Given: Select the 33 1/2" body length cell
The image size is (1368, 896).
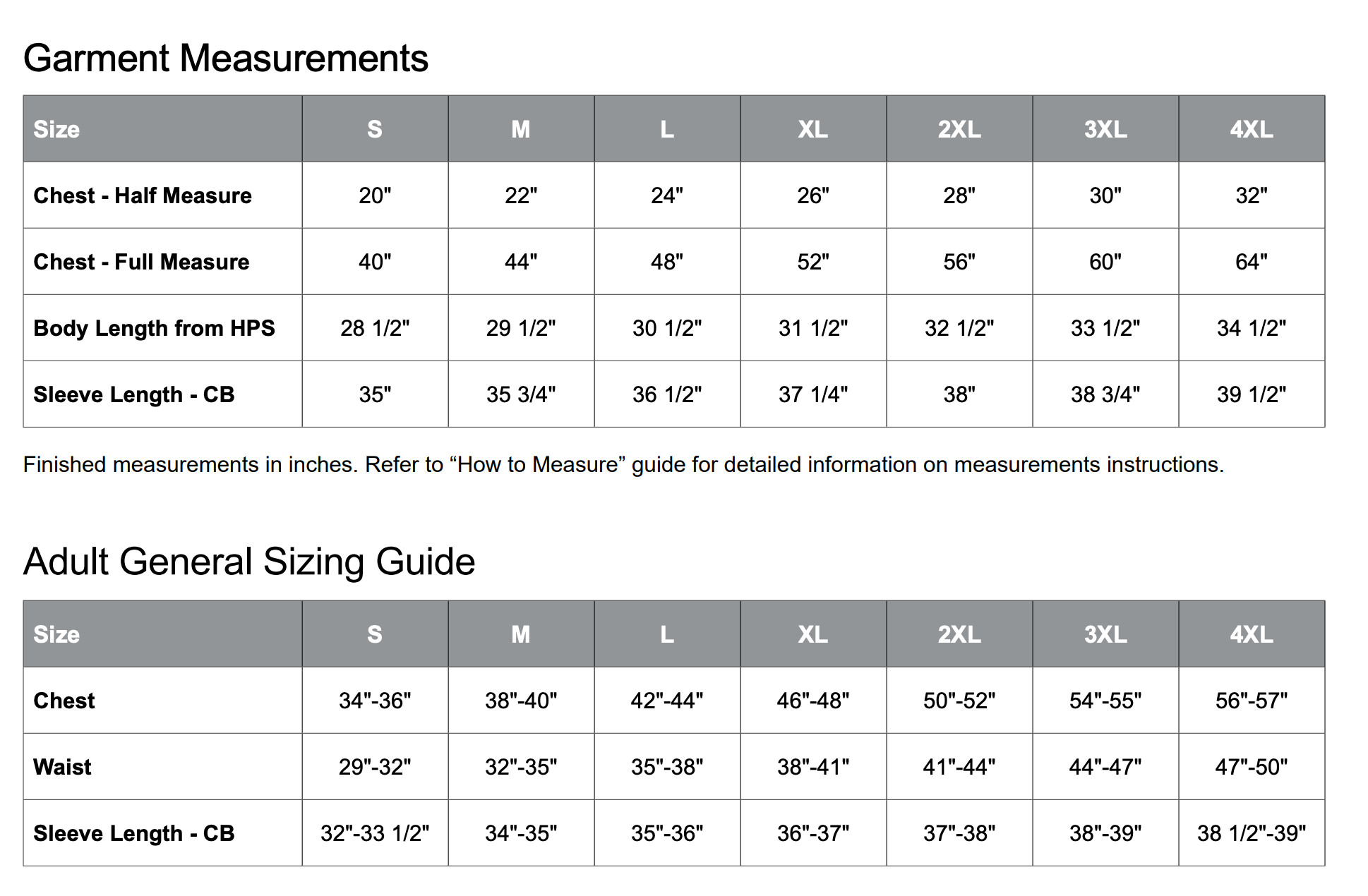Looking at the screenshot, I should tap(1105, 328).
